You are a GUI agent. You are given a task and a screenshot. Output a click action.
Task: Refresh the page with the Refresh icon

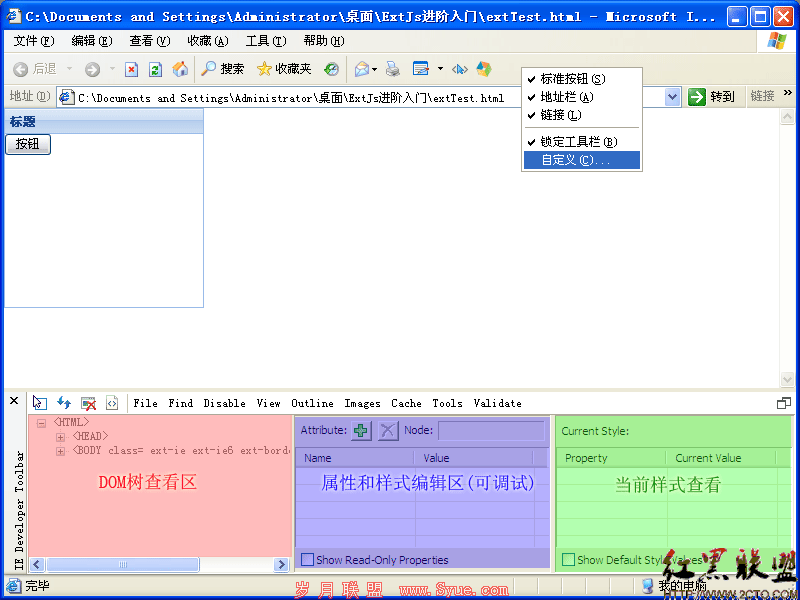click(156, 69)
